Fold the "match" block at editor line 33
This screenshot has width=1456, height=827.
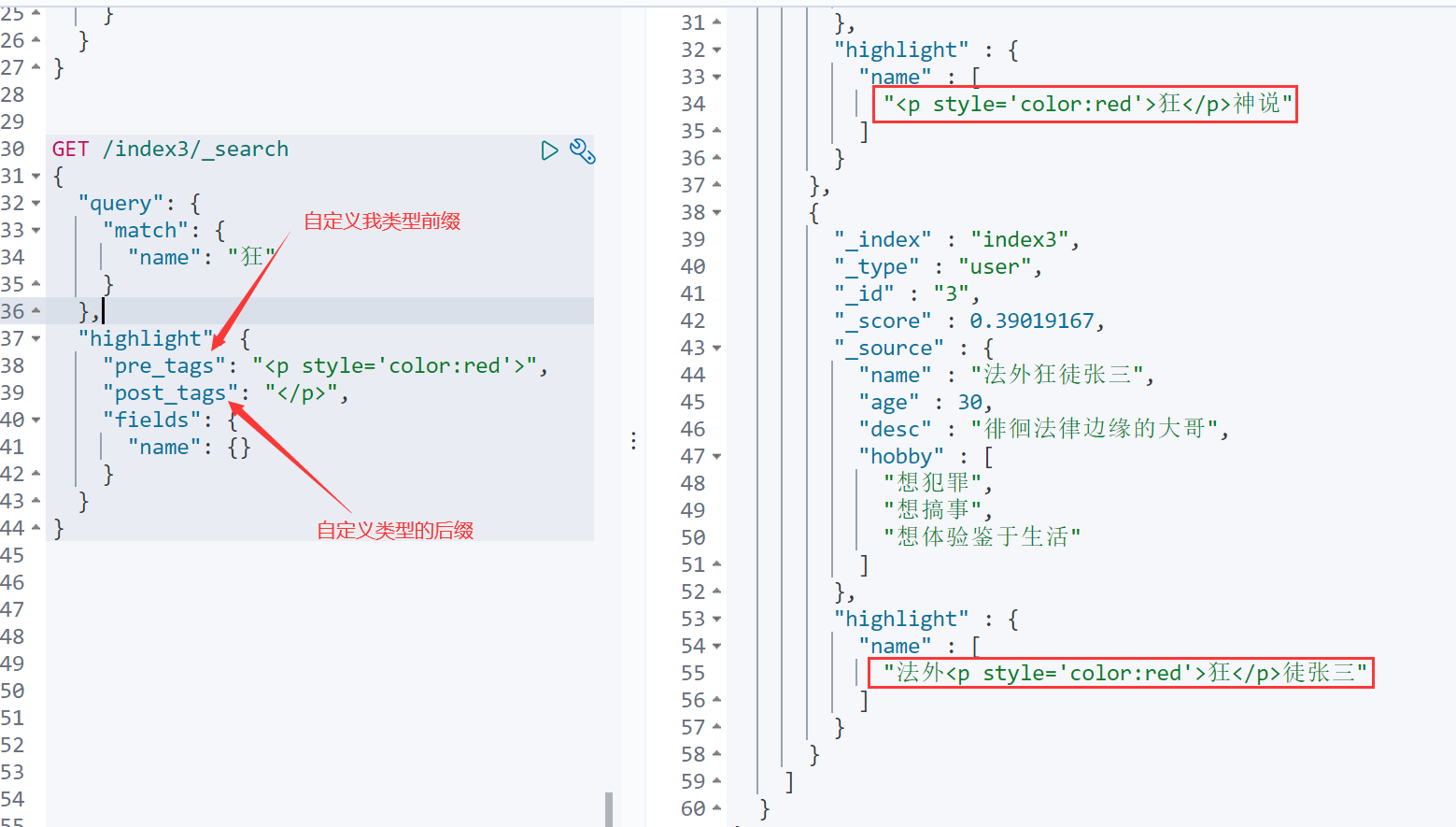(x=36, y=230)
